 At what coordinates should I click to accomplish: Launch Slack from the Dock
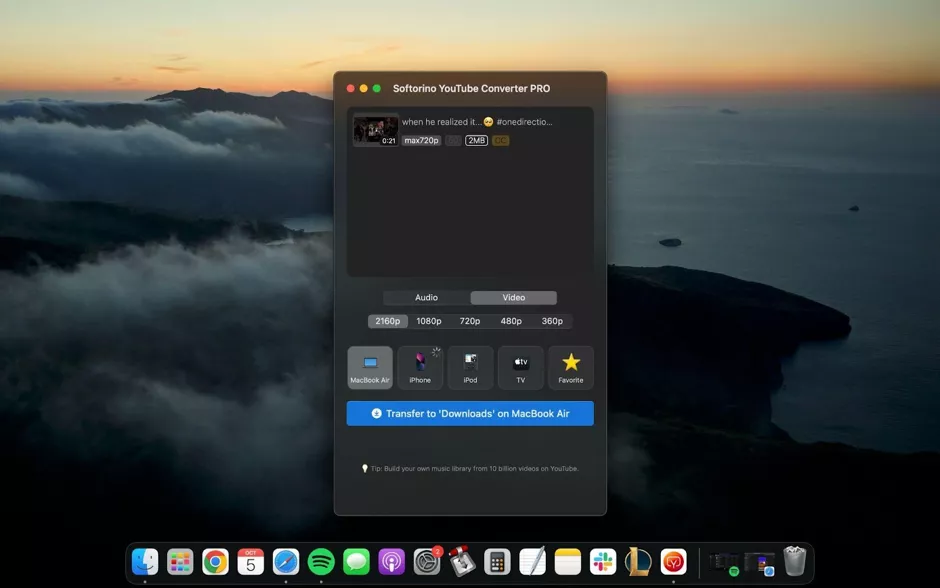point(601,562)
